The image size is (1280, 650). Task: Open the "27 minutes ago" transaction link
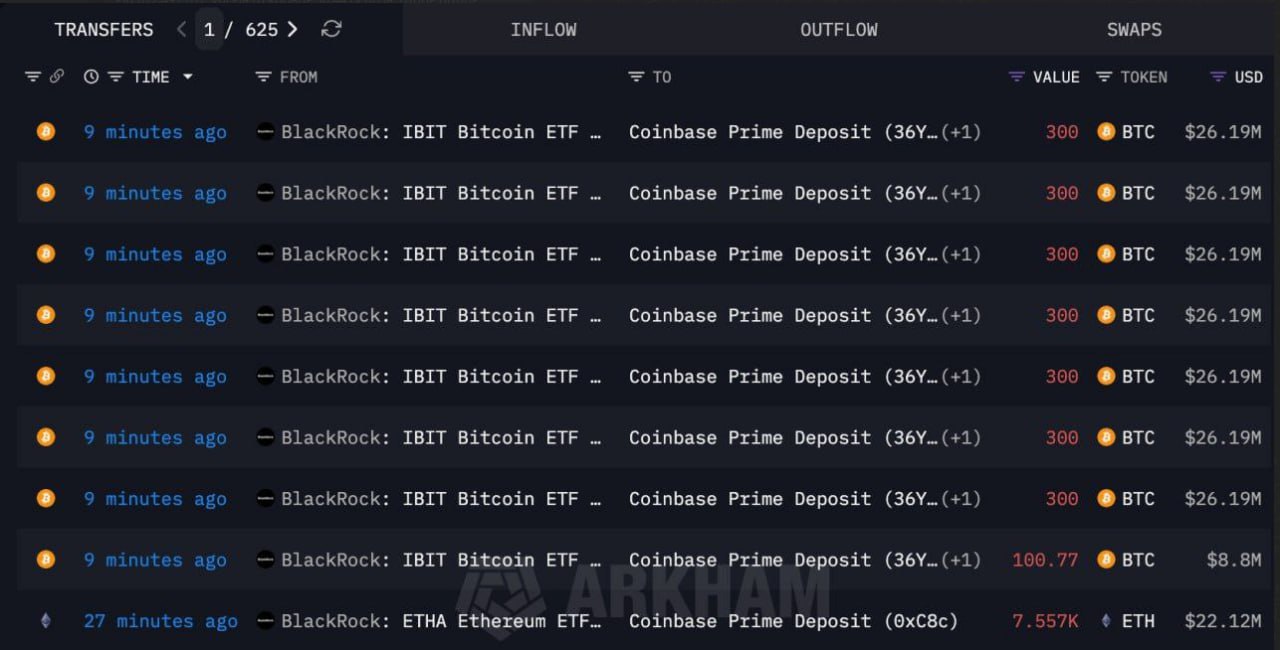[x=160, y=621]
